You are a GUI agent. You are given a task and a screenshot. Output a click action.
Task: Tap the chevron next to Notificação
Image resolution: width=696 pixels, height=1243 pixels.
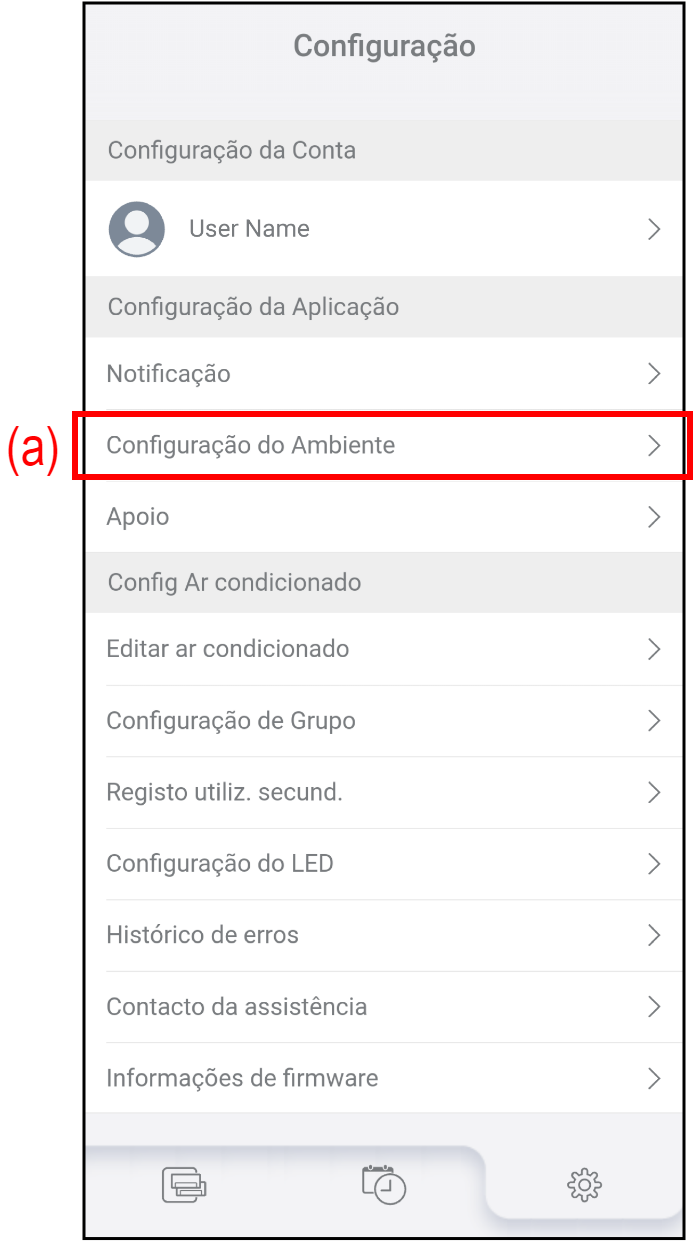654,374
